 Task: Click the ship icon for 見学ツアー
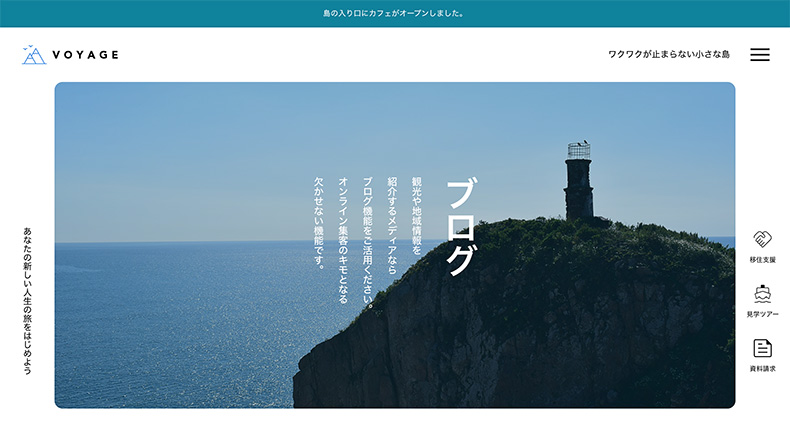pyautogui.click(x=762, y=294)
